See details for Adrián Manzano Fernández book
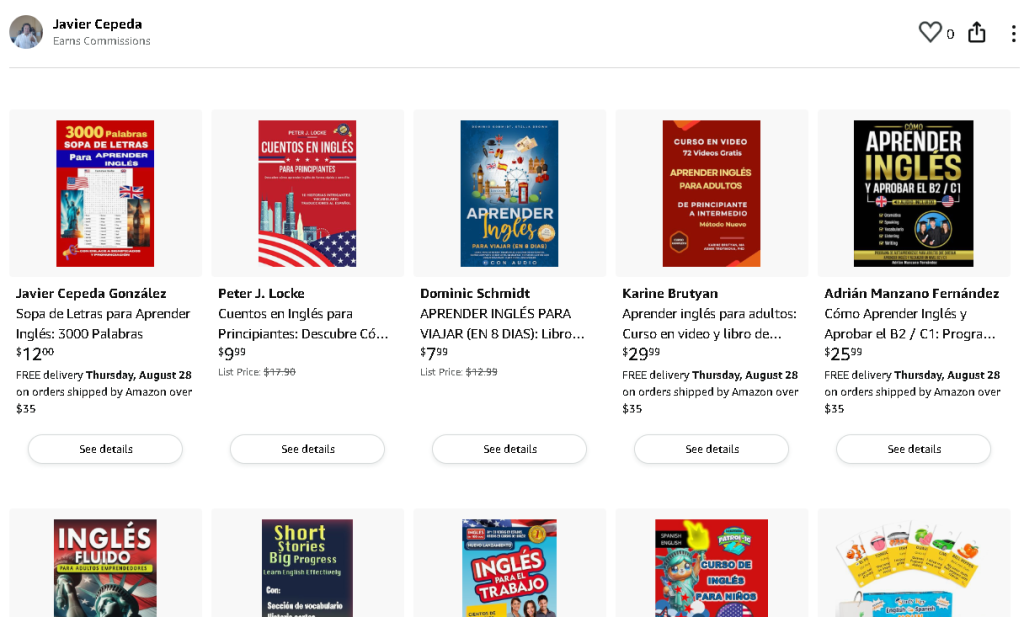Image resolution: width=1024 pixels, height=617 pixels. [913, 449]
